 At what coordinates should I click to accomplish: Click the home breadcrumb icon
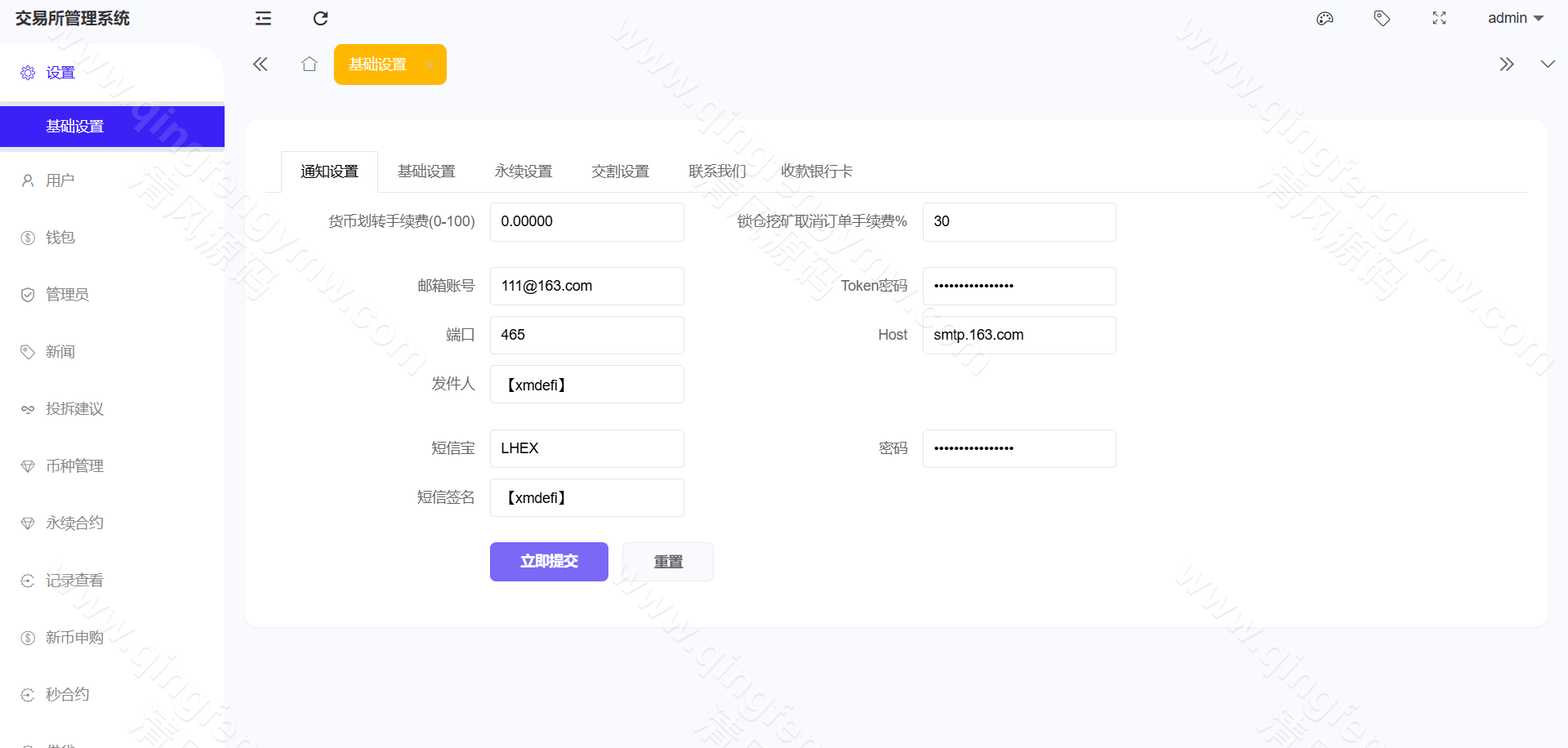coord(309,64)
